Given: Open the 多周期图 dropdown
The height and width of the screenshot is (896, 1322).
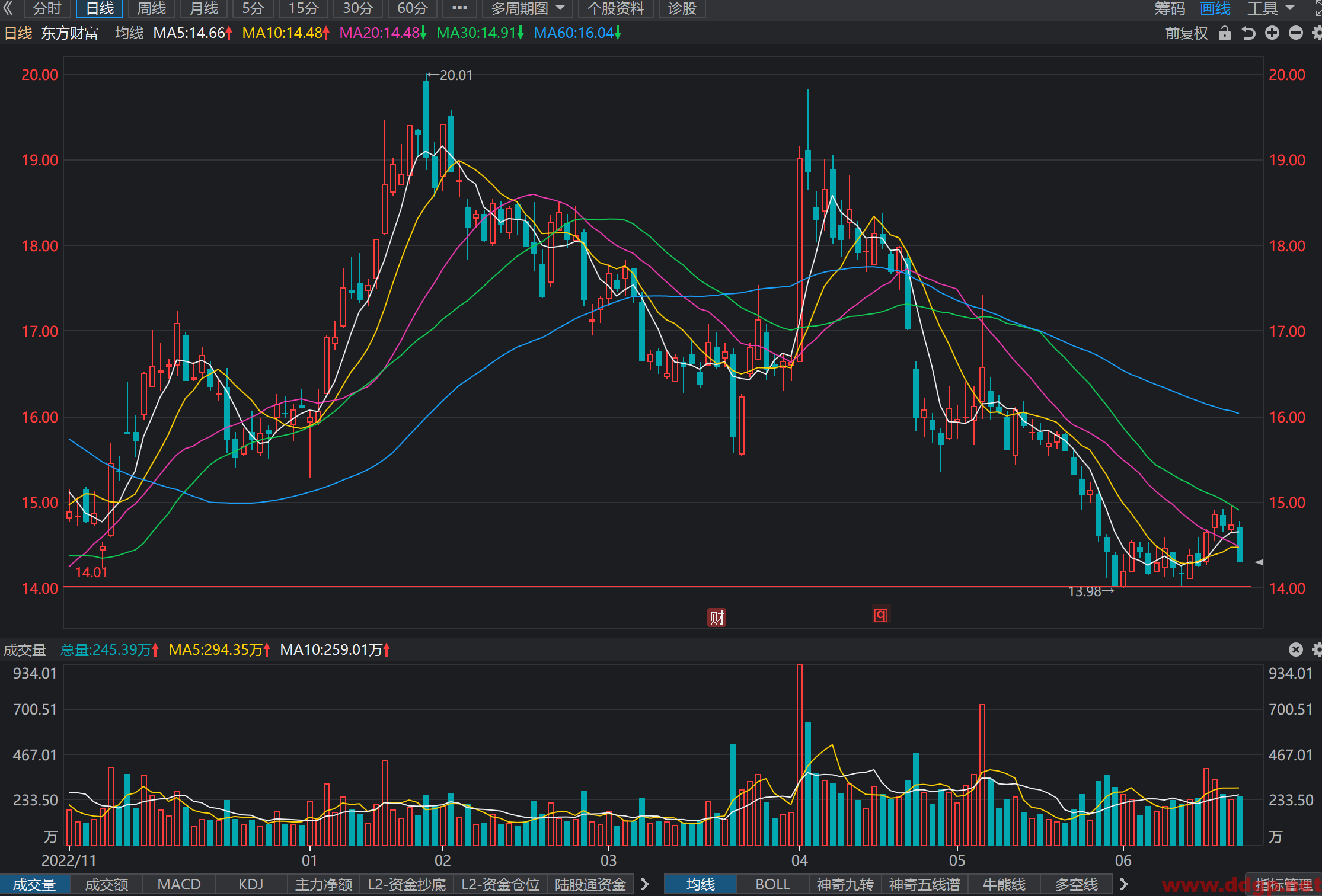Looking at the screenshot, I should [x=527, y=8].
